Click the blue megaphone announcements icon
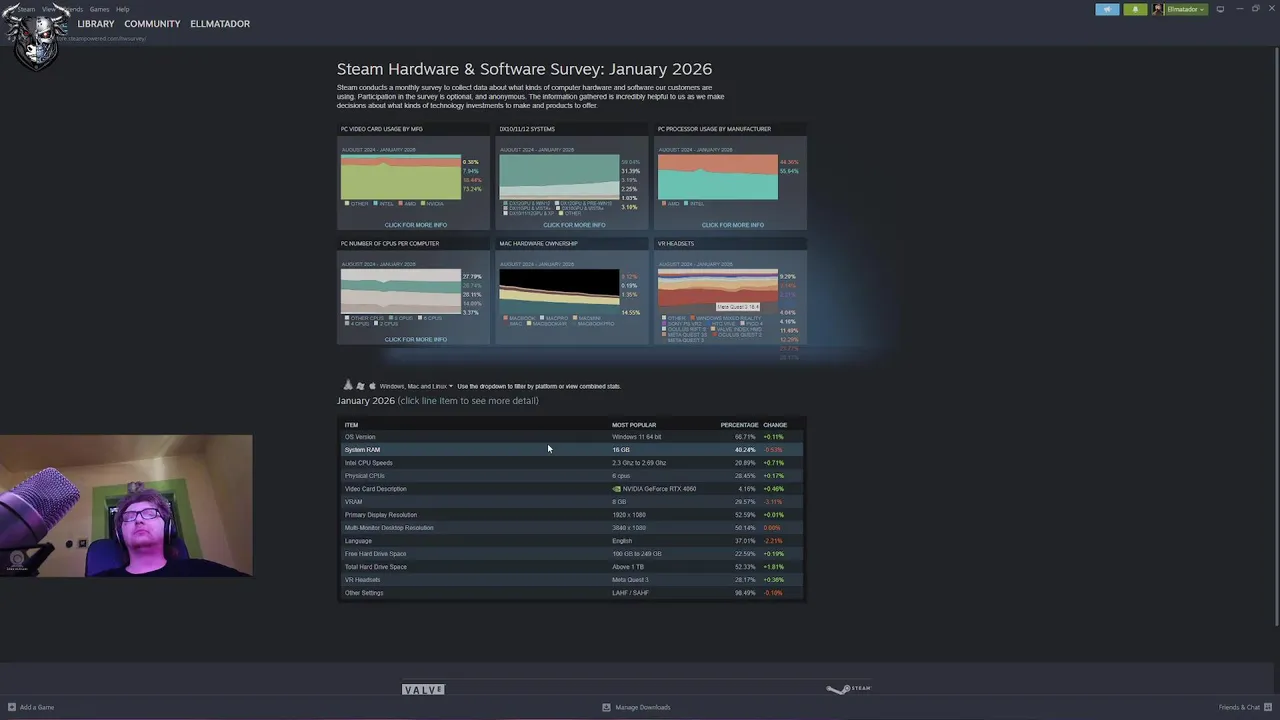 click(x=1107, y=9)
